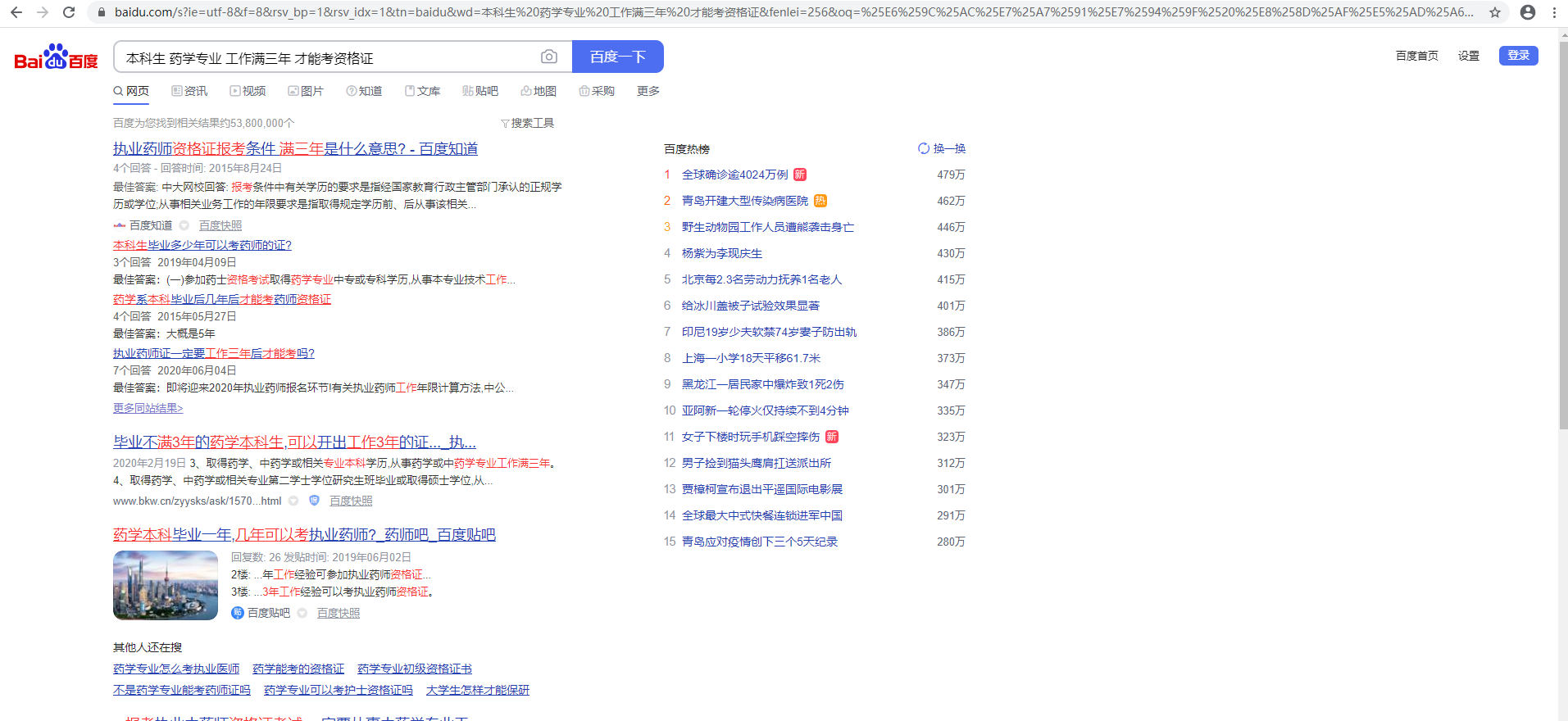Click the browser forward arrow
Image resolution: width=1568 pixels, height=721 pixels.
[43, 12]
